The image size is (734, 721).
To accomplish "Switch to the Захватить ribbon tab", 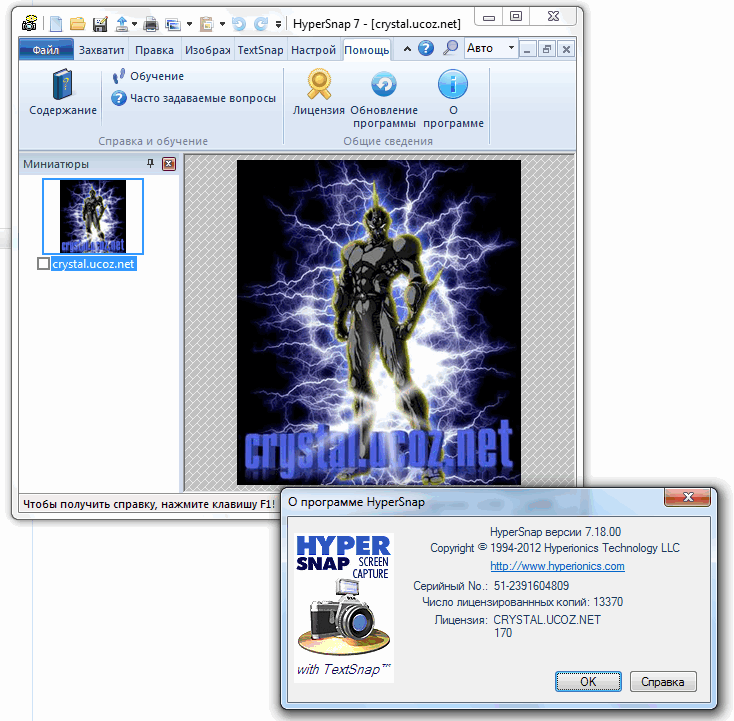I will click(101, 50).
